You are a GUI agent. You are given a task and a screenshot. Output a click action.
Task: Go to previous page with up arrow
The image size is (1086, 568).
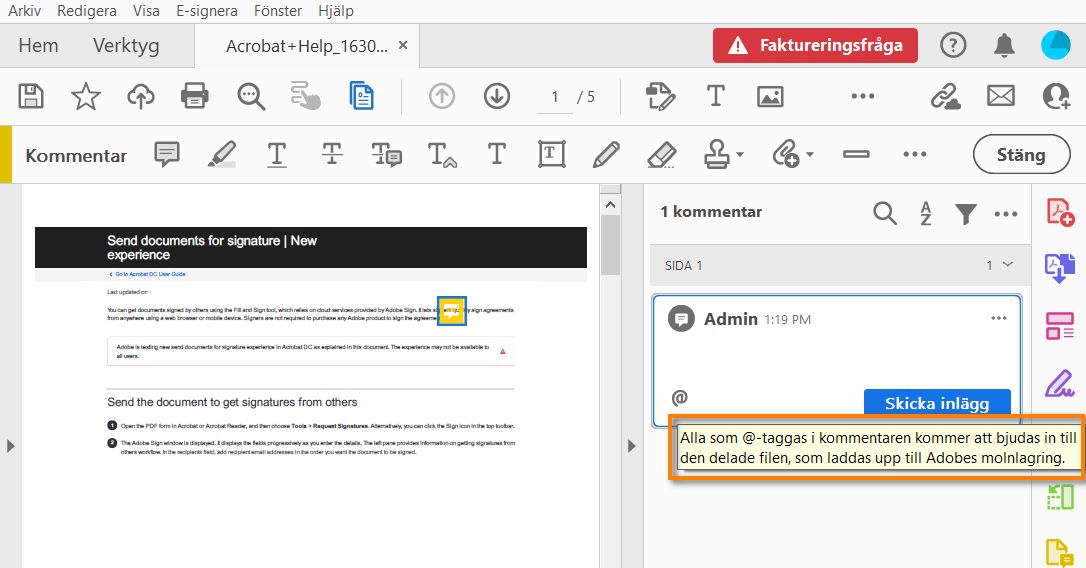tap(442, 96)
